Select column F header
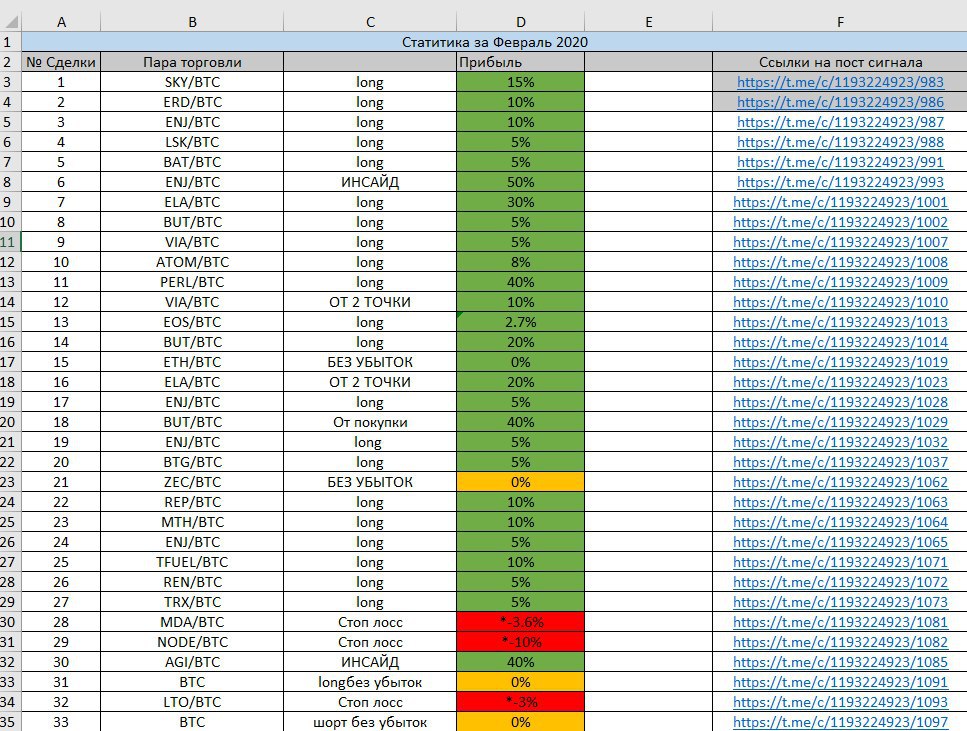The width and height of the screenshot is (967, 731). click(840, 22)
